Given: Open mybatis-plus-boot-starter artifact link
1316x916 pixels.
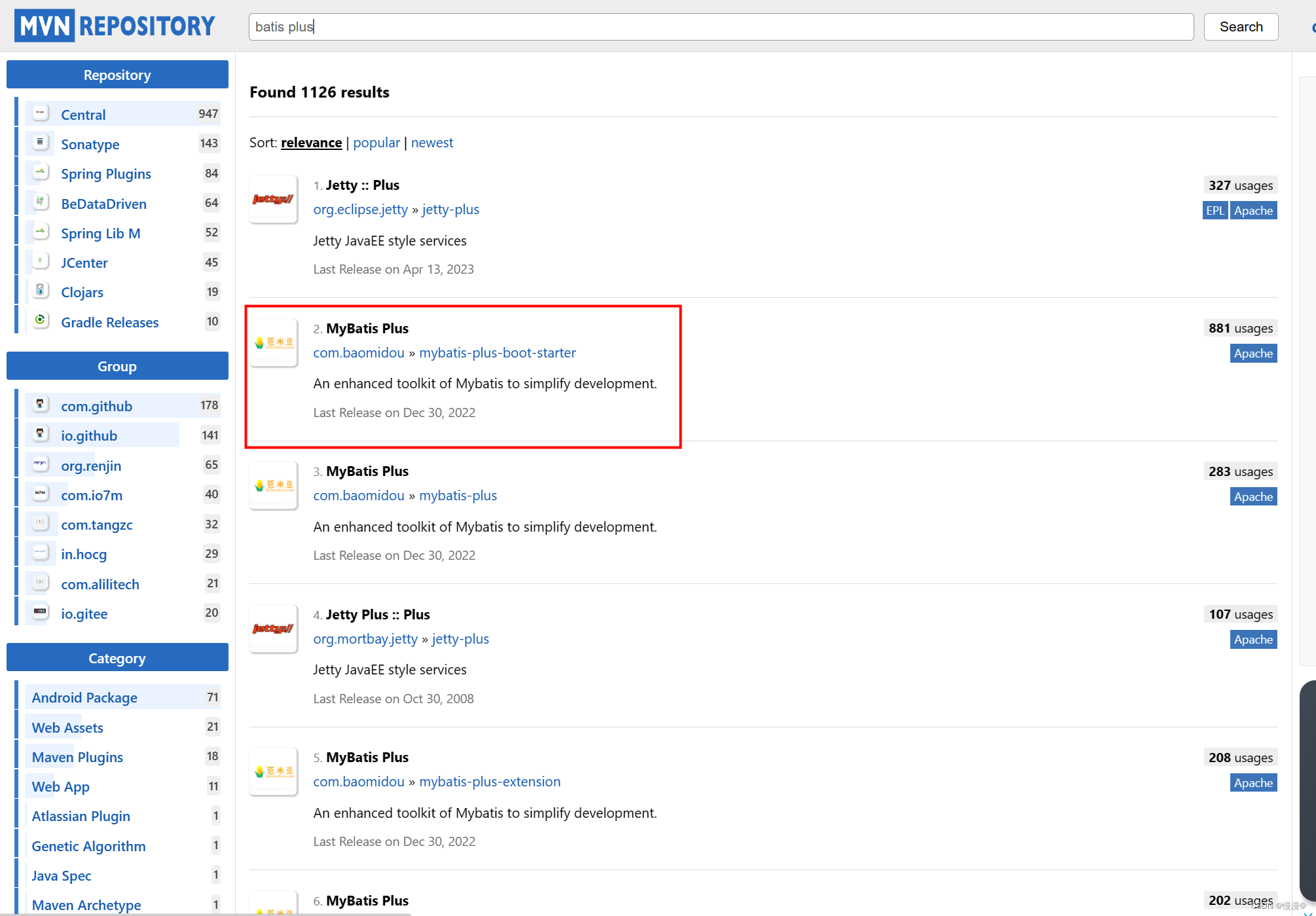Looking at the screenshot, I should [x=498, y=353].
